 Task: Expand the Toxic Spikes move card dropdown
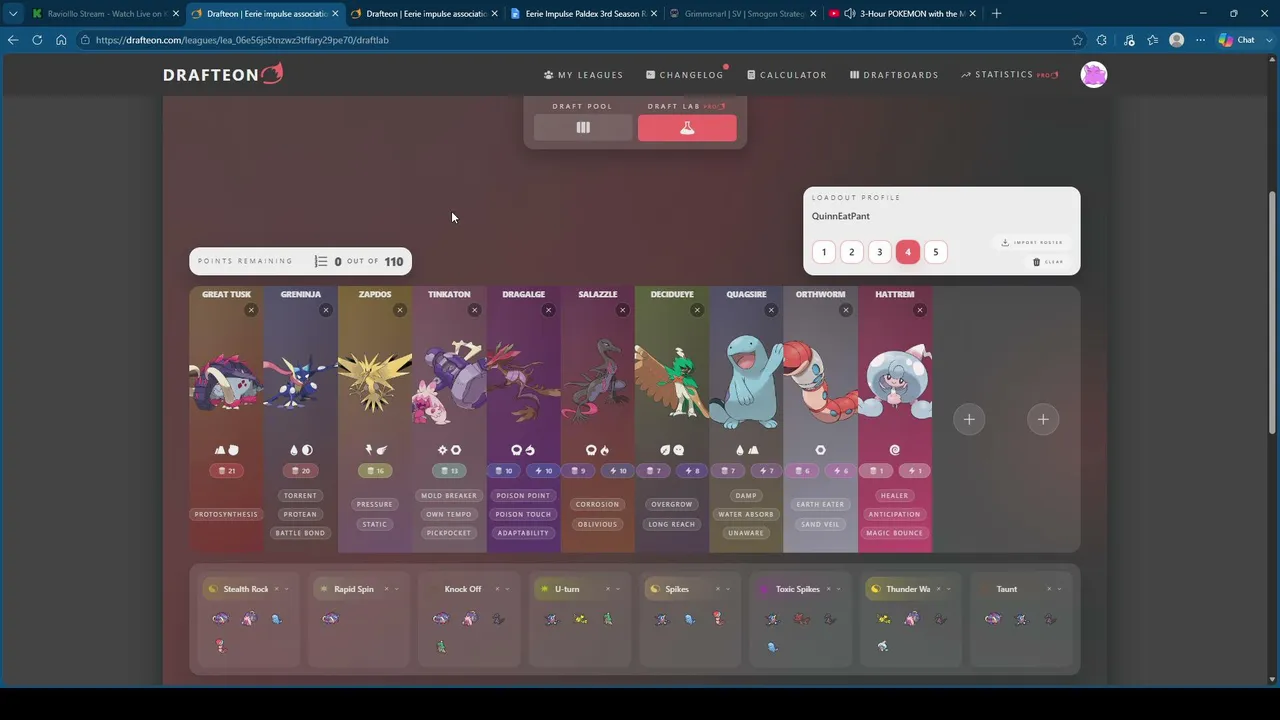838,589
